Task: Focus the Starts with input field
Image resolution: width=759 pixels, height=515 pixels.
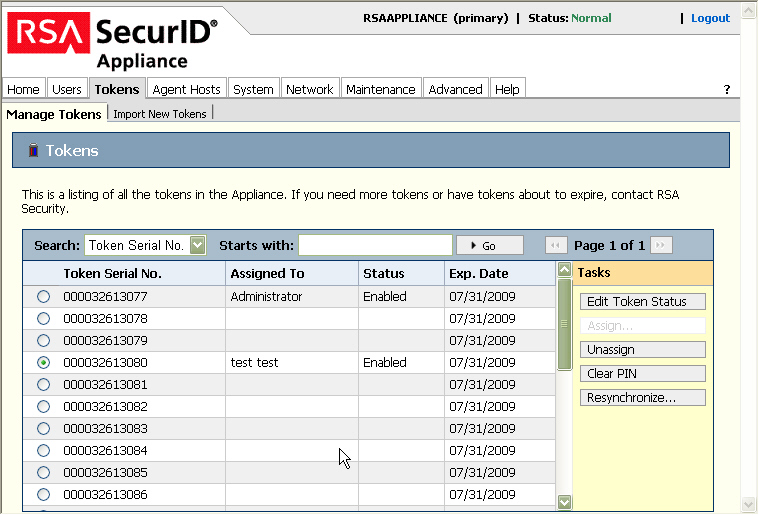Action: click(376, 245)
